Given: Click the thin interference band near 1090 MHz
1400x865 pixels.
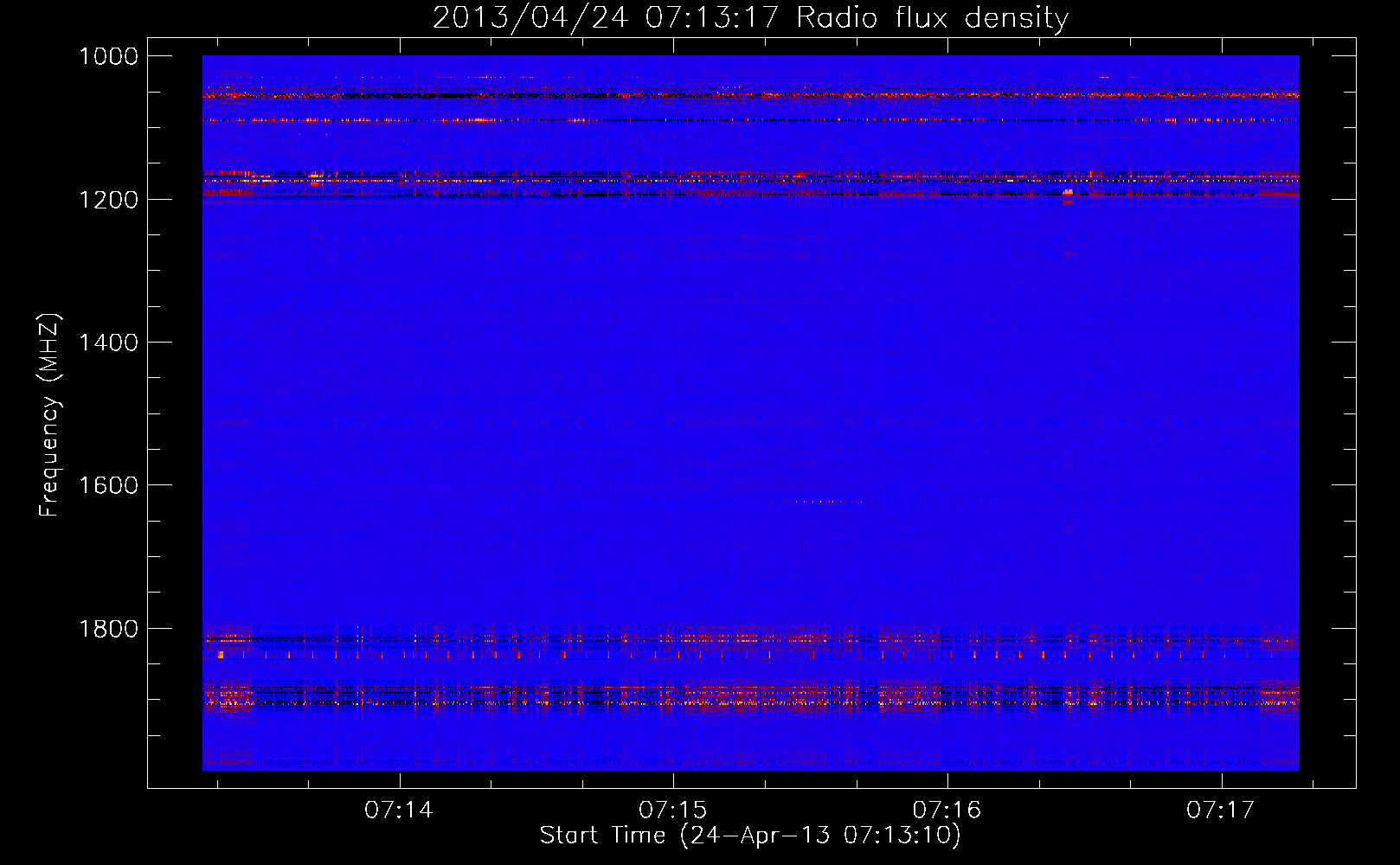Looking at the screenshot, I should [x=749, y=120].
